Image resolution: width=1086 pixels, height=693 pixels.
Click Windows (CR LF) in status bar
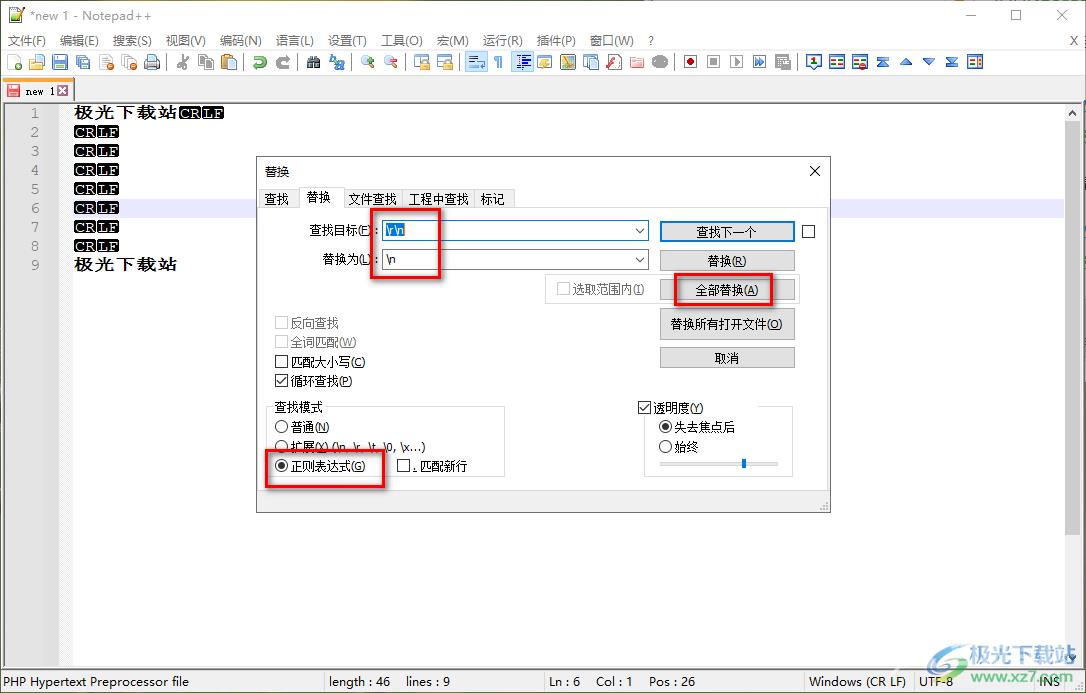tap(857, 682)
